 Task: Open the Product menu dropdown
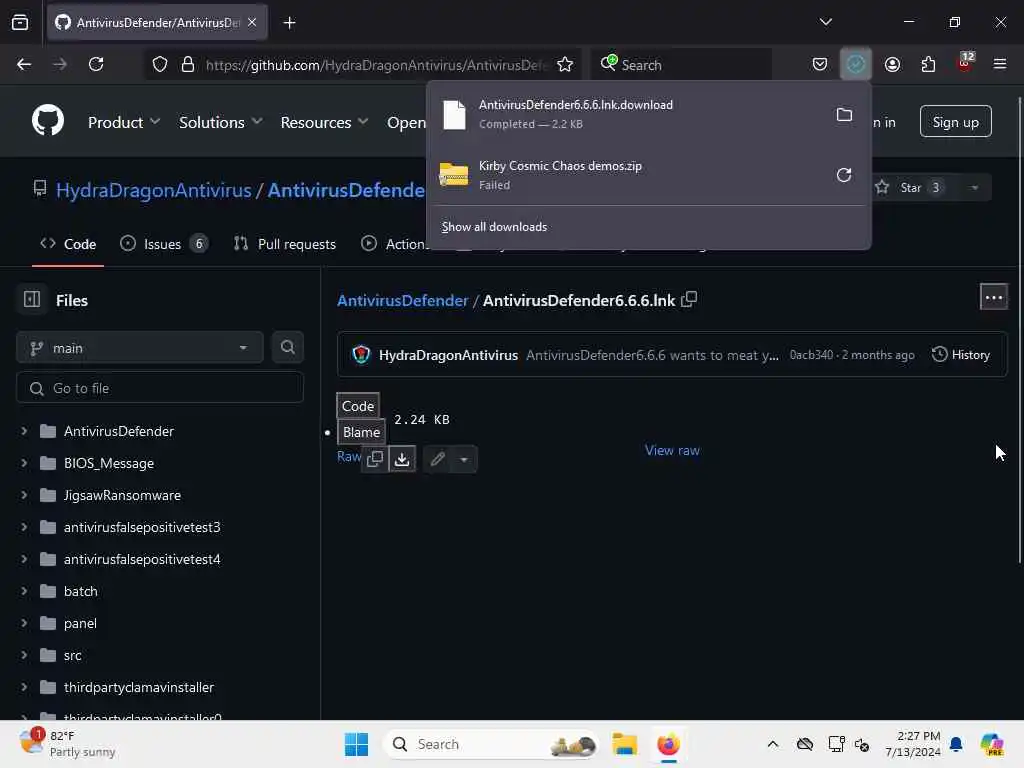(x=123, y=122)
